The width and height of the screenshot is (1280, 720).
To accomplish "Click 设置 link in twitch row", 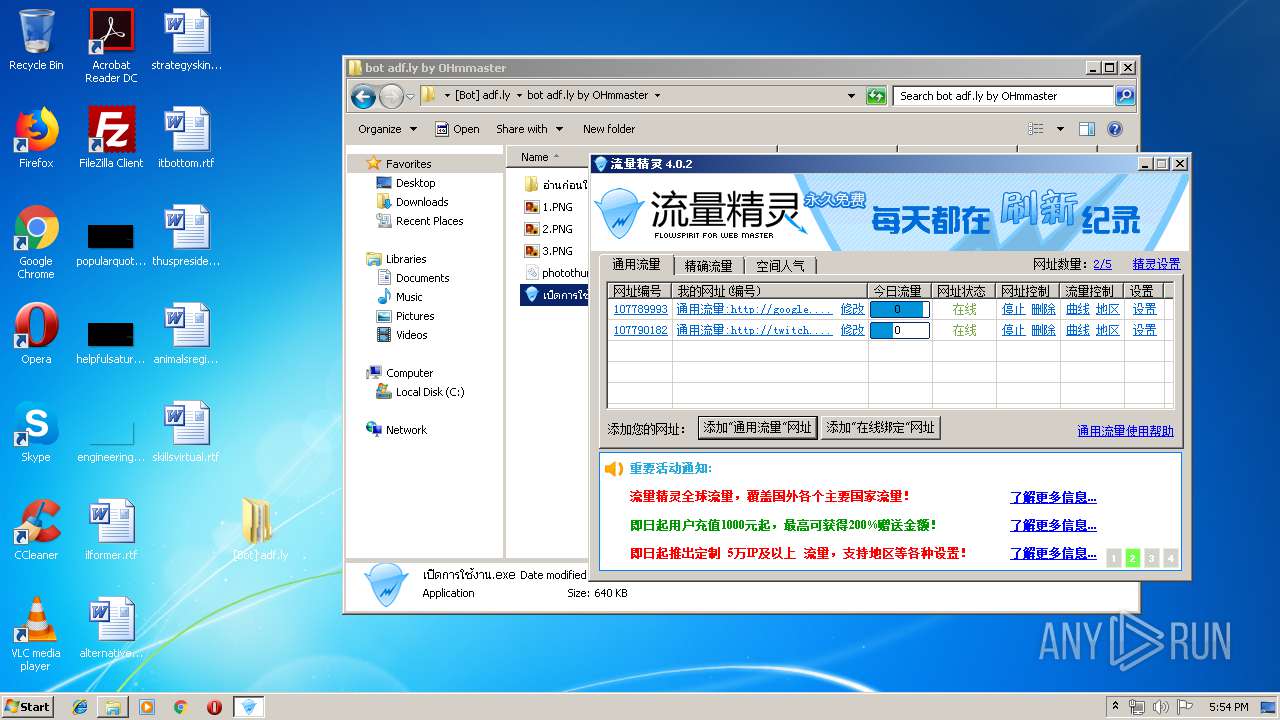I will tap(1144, 330).
